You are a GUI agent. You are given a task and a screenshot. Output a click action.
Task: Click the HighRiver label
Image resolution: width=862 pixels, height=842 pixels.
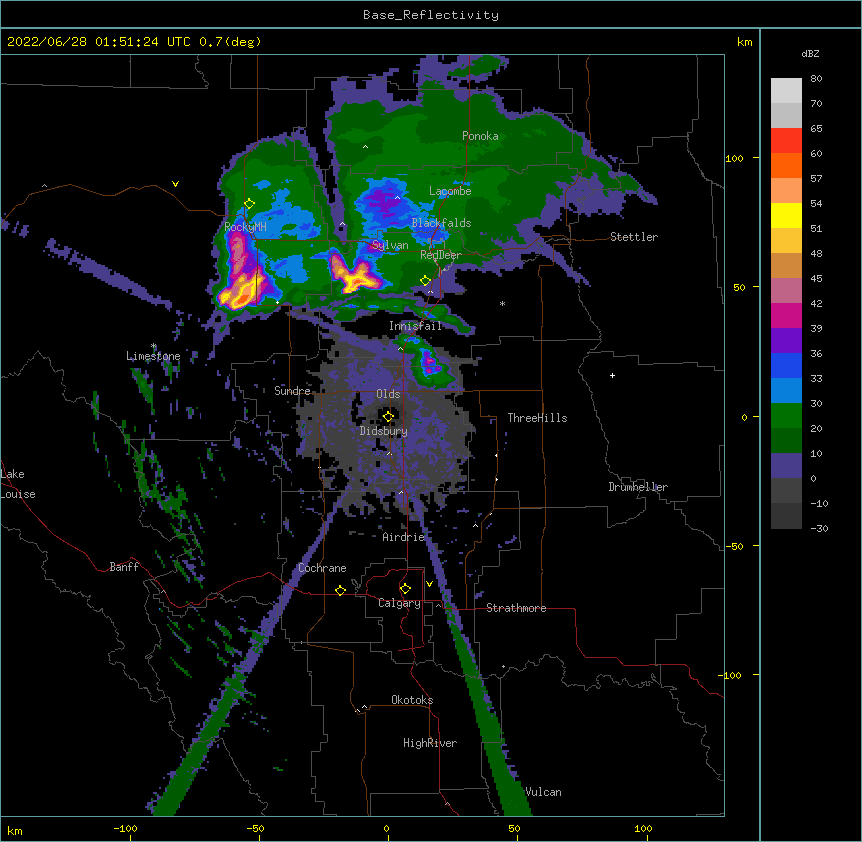pyautogui.click(x=430, y=743)
